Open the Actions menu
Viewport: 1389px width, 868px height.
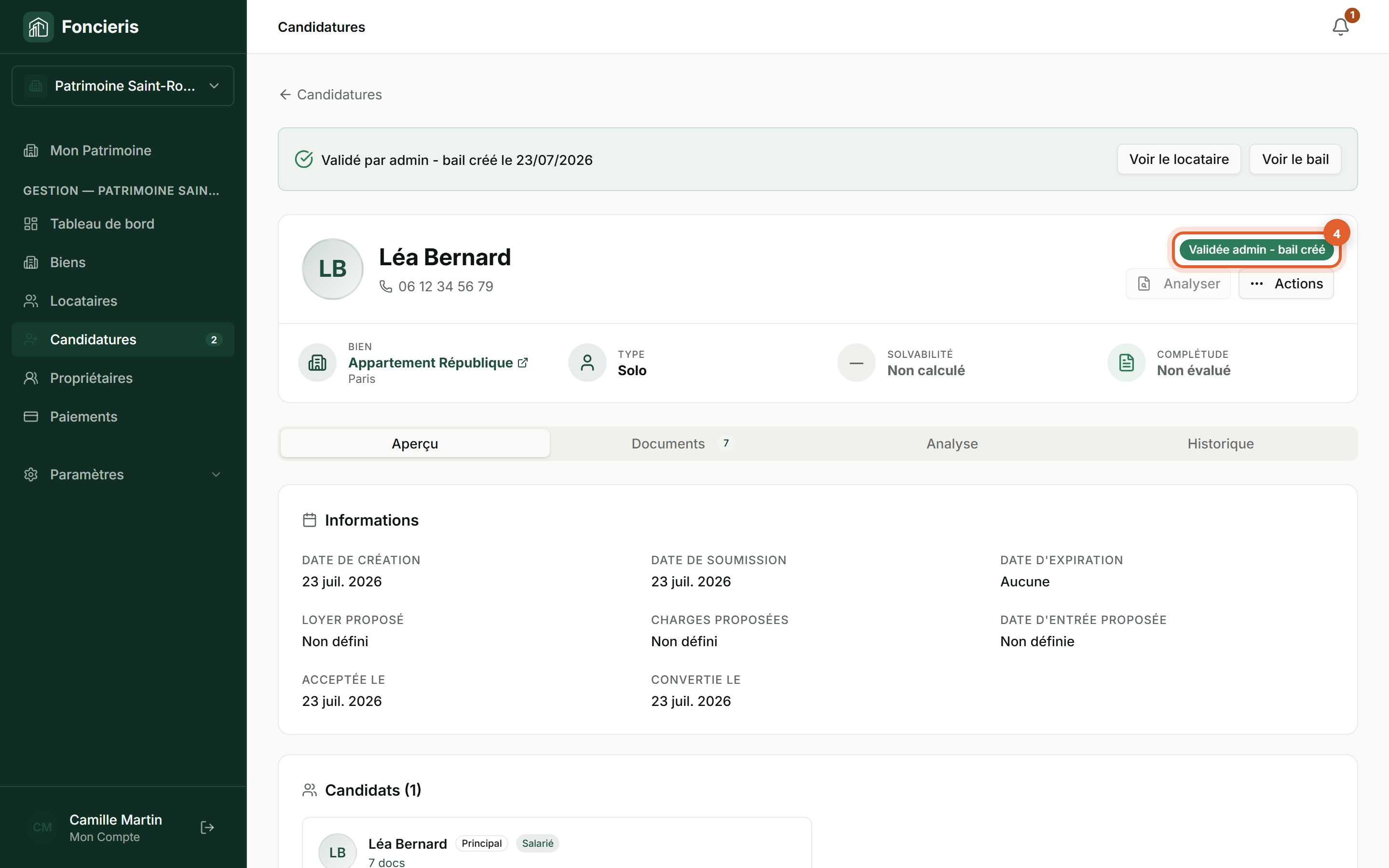tap(1286, 284)
